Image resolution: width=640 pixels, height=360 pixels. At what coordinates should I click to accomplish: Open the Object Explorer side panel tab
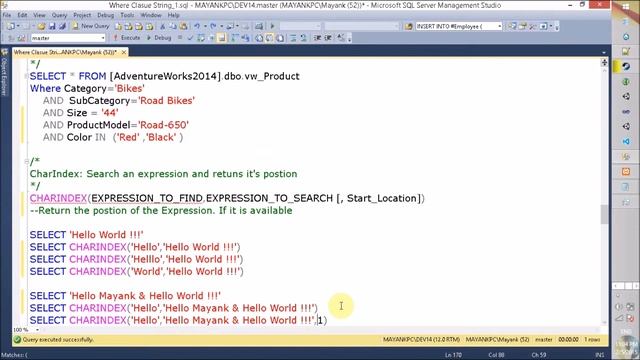[x=4, y=73]
